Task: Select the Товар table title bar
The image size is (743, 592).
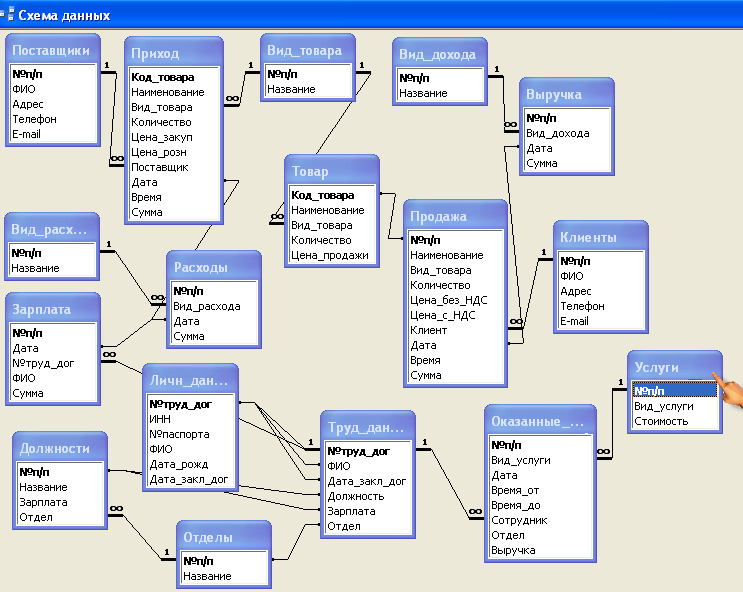Action: click(x=332, y=171)
